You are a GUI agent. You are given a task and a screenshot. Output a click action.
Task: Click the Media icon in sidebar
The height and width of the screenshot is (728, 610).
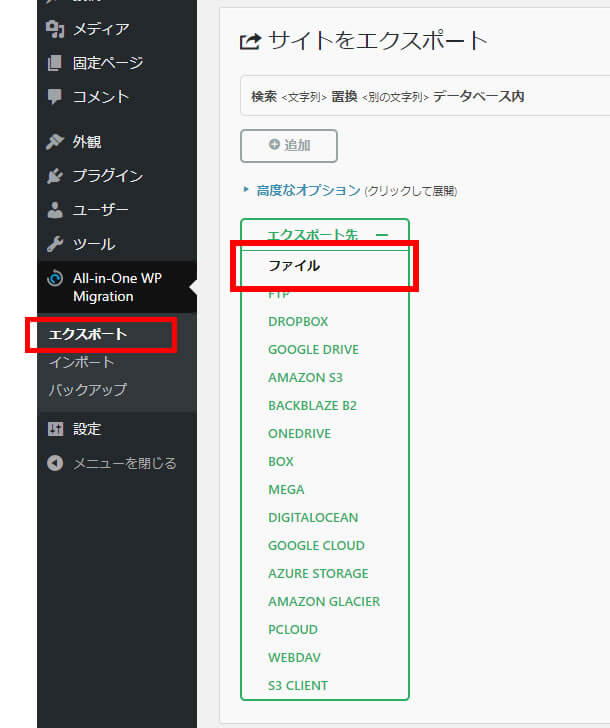click(55, 29)
